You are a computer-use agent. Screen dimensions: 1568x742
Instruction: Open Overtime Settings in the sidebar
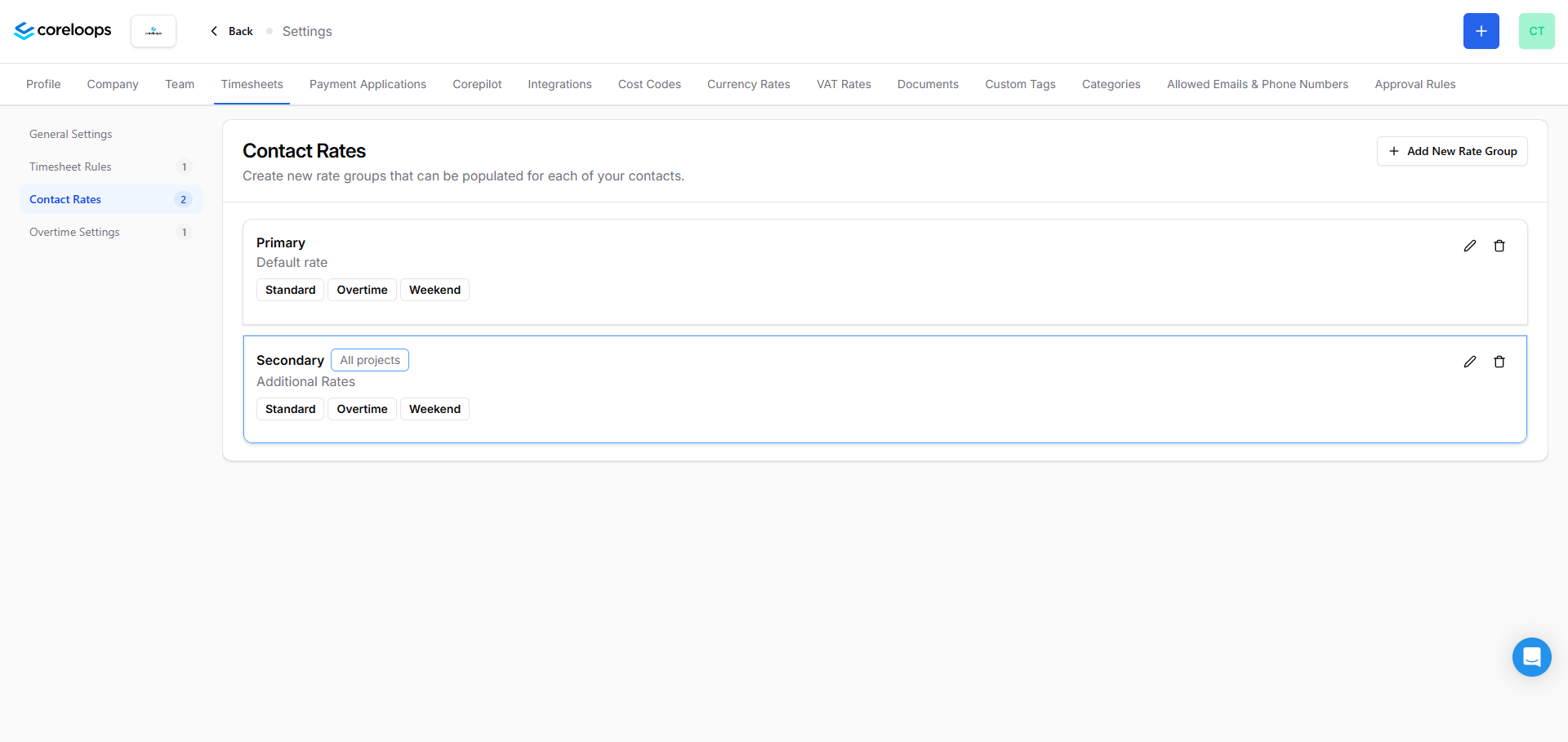click(x=110, y=232)
